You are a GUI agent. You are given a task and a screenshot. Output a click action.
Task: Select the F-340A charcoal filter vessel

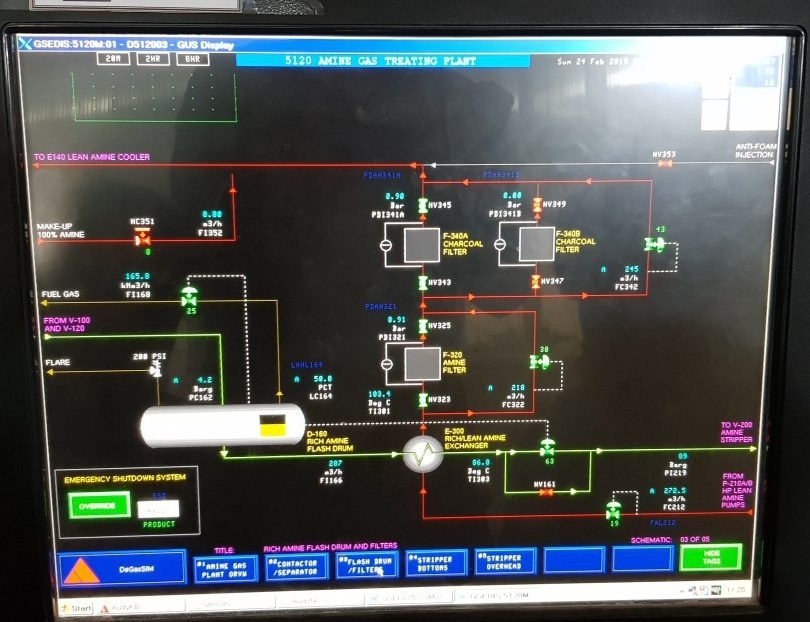point(422,245)
